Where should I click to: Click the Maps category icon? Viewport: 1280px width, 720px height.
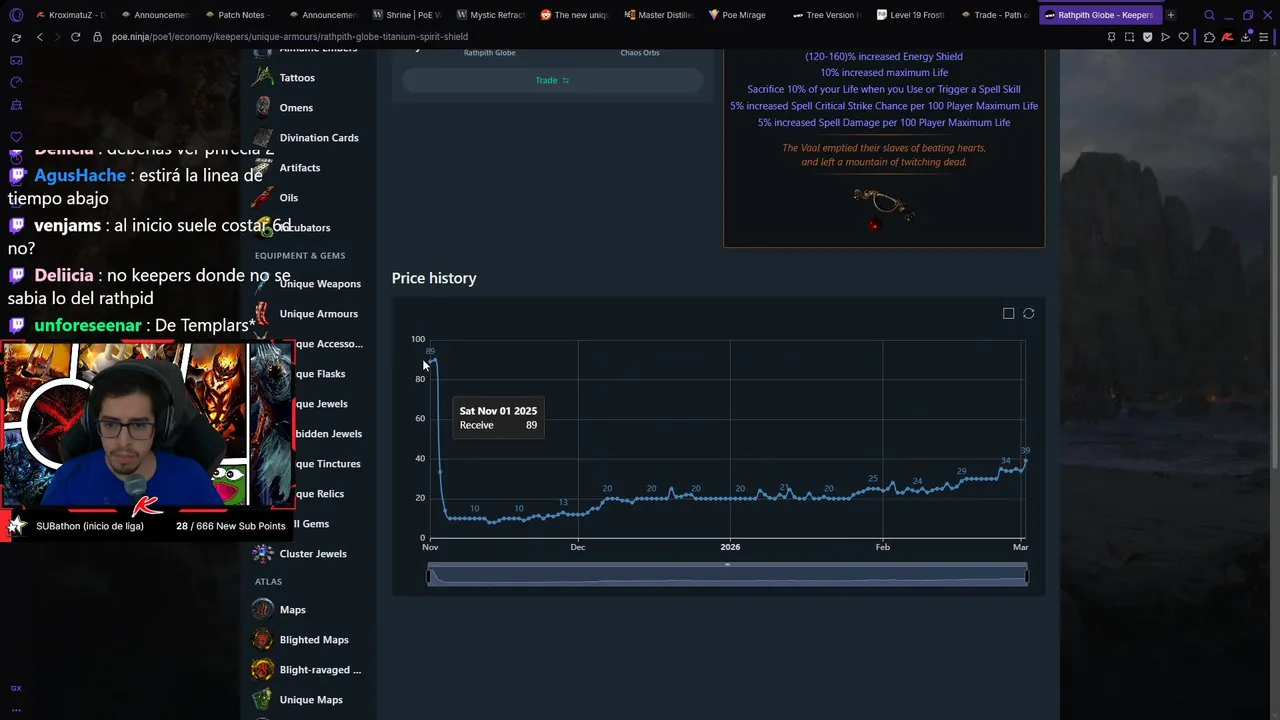[262, 609]
